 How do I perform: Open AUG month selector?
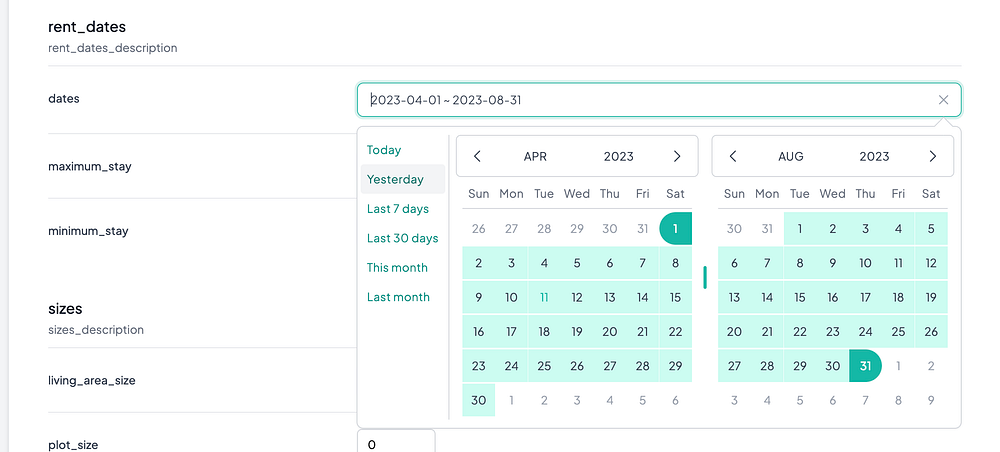coord(791,156)
